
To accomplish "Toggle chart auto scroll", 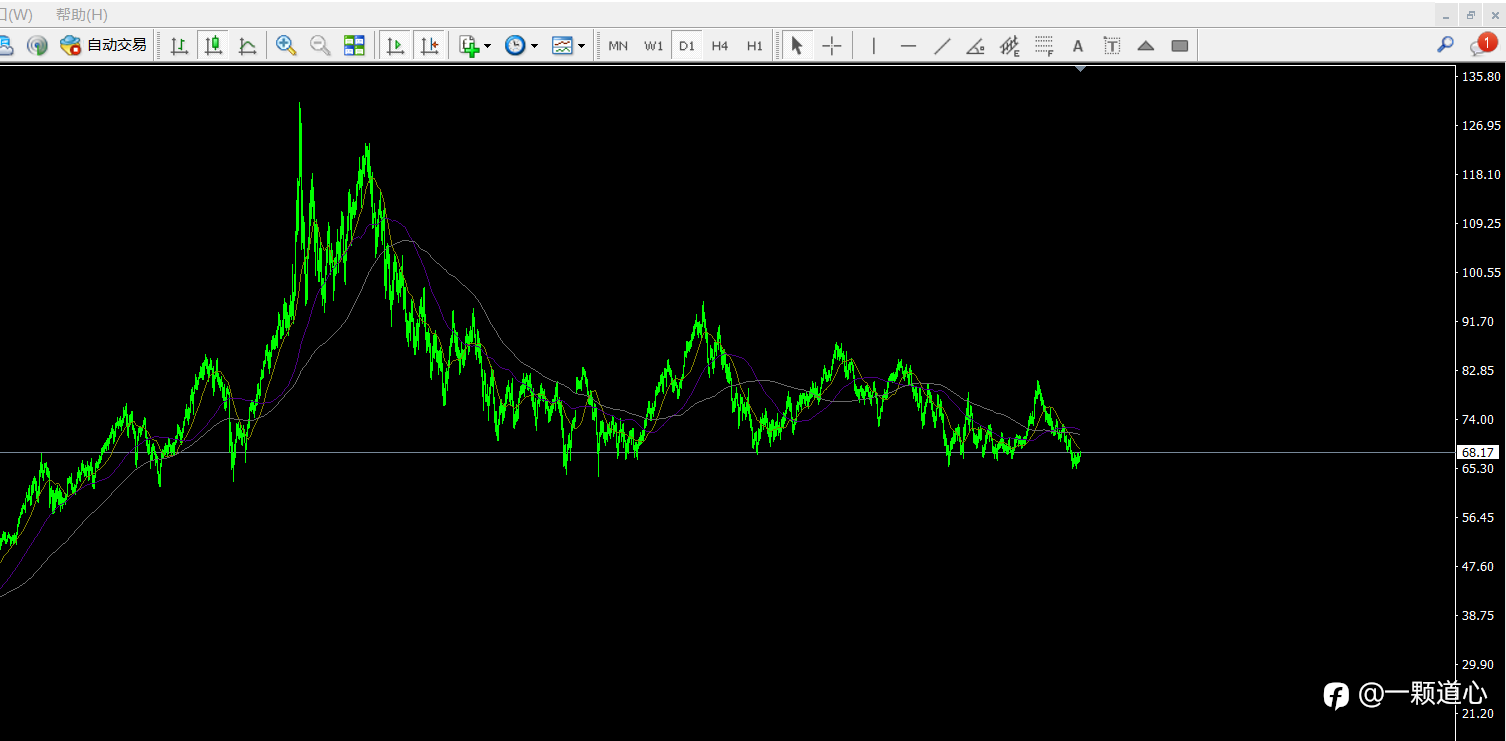I will coord(395,45).
